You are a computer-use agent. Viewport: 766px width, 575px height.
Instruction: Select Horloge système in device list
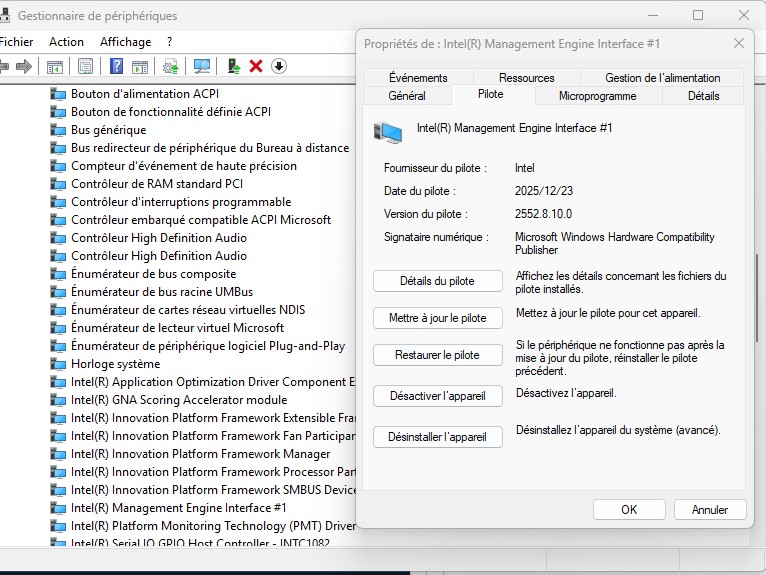[115, 364]
